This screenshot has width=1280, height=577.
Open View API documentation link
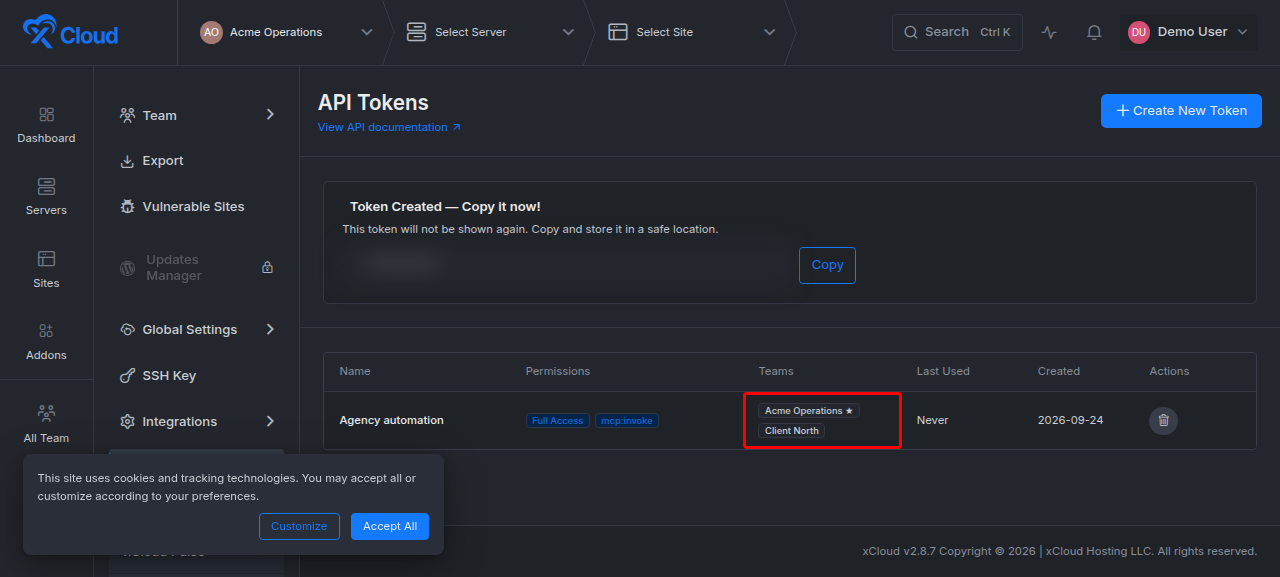point(389,127)
